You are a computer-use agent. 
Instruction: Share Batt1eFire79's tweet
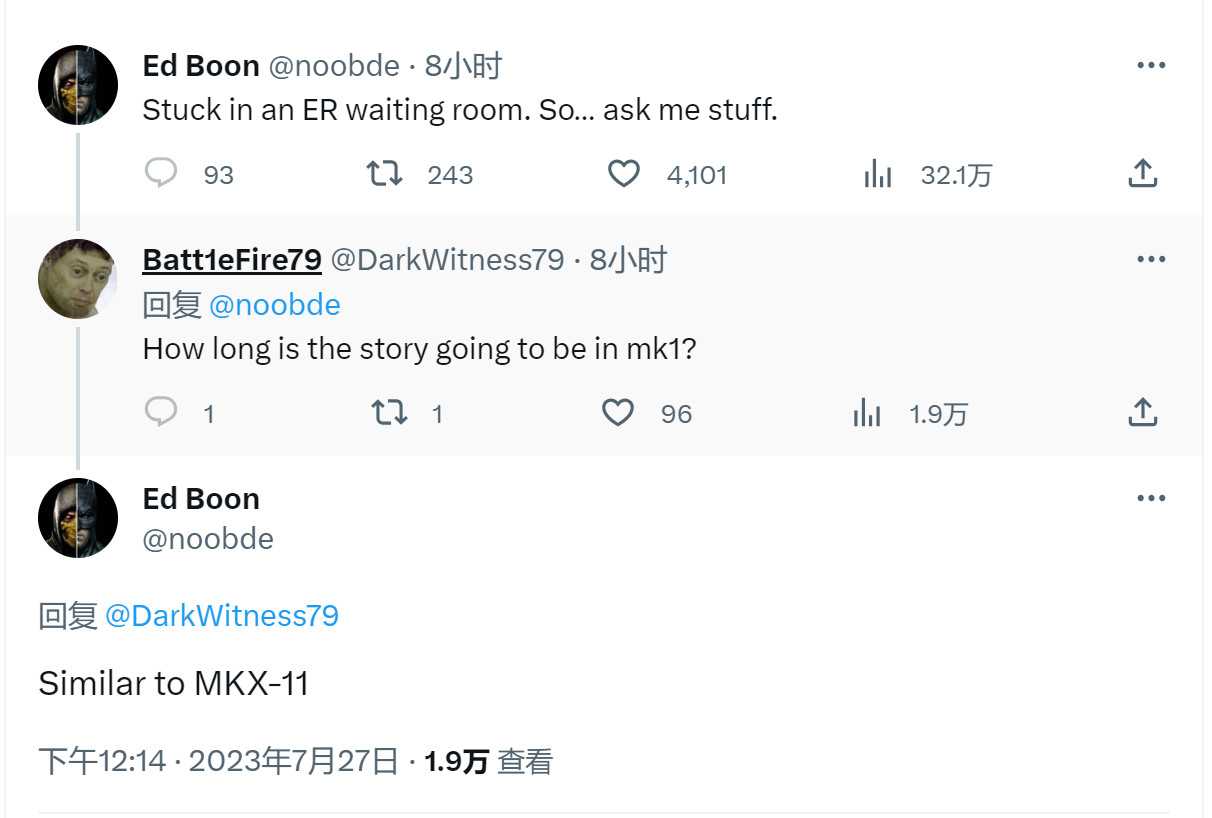pyautogui.click(x=1142, y=412)
